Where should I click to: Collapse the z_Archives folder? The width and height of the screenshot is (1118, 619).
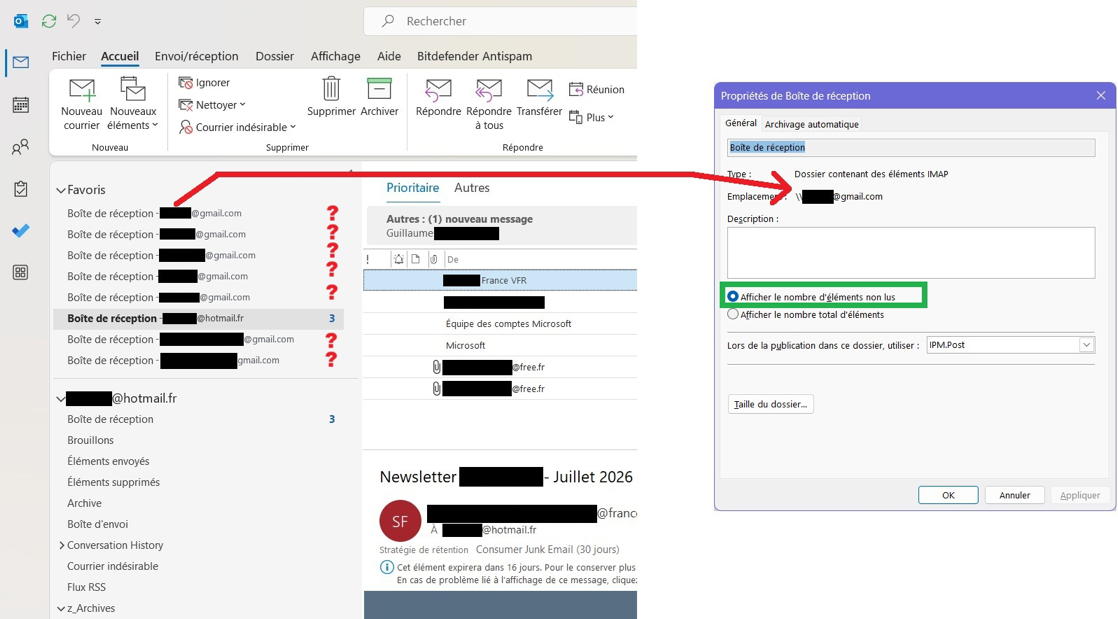61,609
